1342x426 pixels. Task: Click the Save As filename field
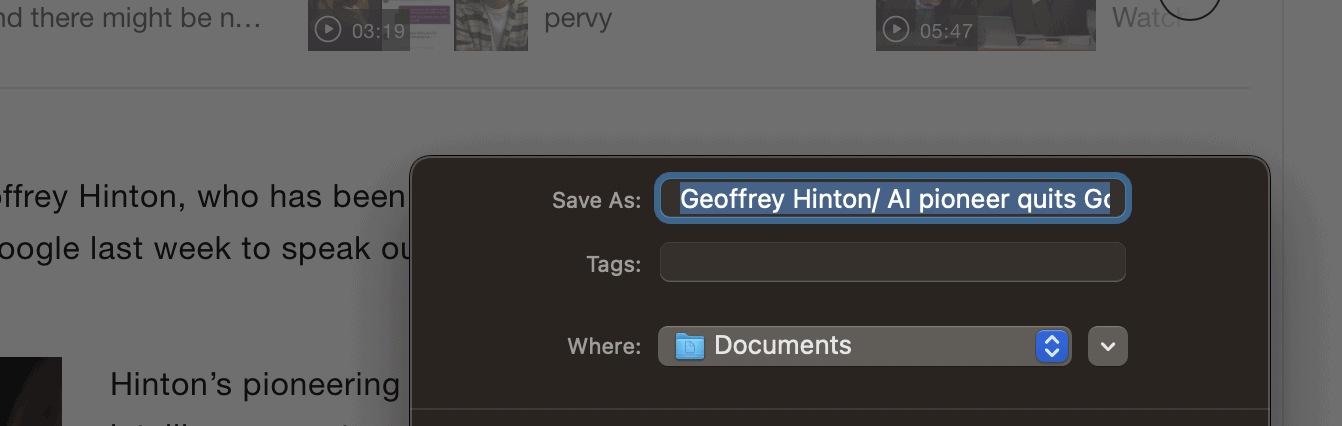(x=893, y=199)
